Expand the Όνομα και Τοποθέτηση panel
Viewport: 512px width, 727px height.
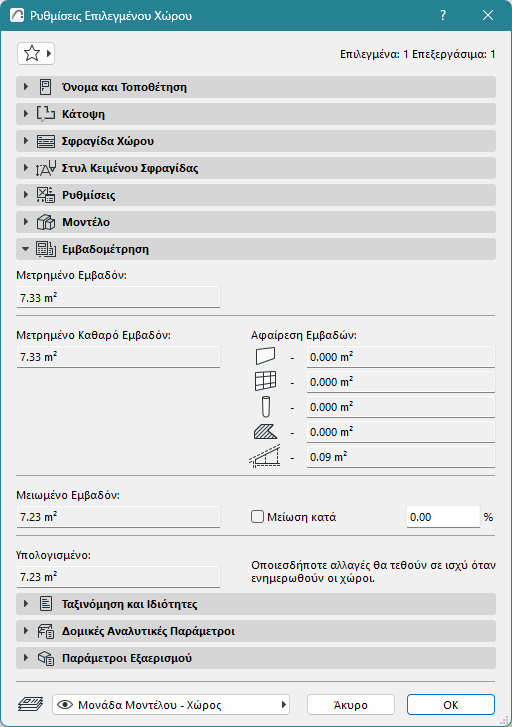point(26,87)
